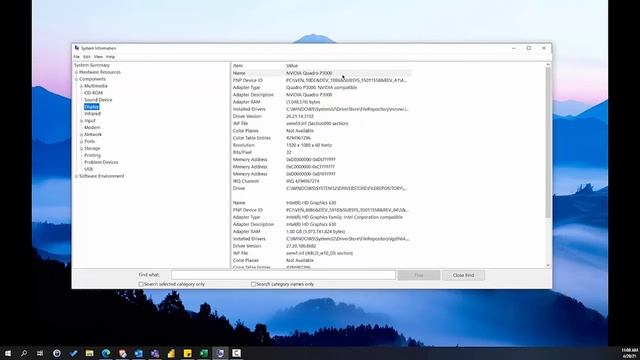Expand the Software Environment node
The width and height of the screenshot is (640, 360).
(76, 176)
